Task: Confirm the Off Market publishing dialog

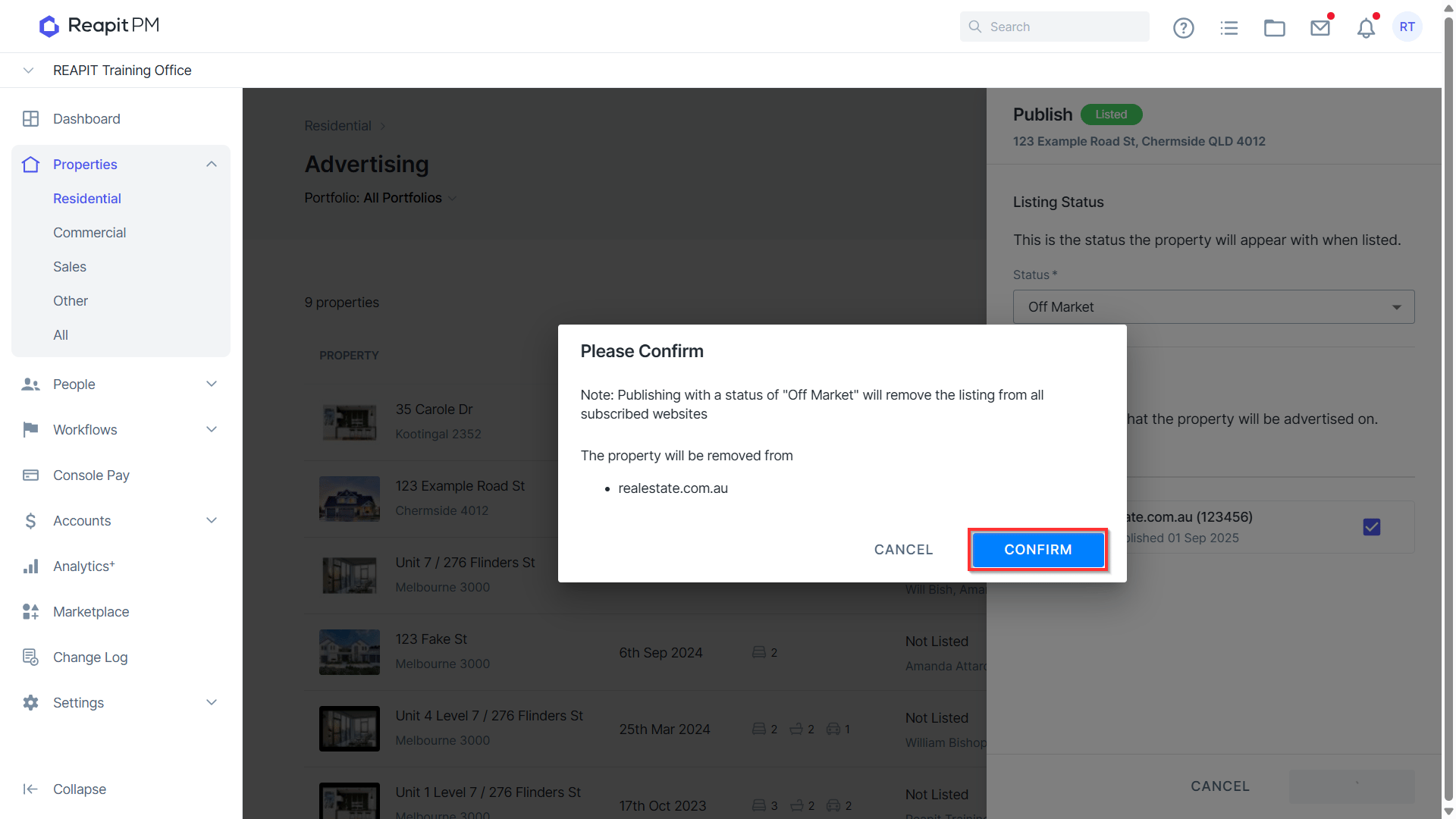Action: tap(1037, 550)
